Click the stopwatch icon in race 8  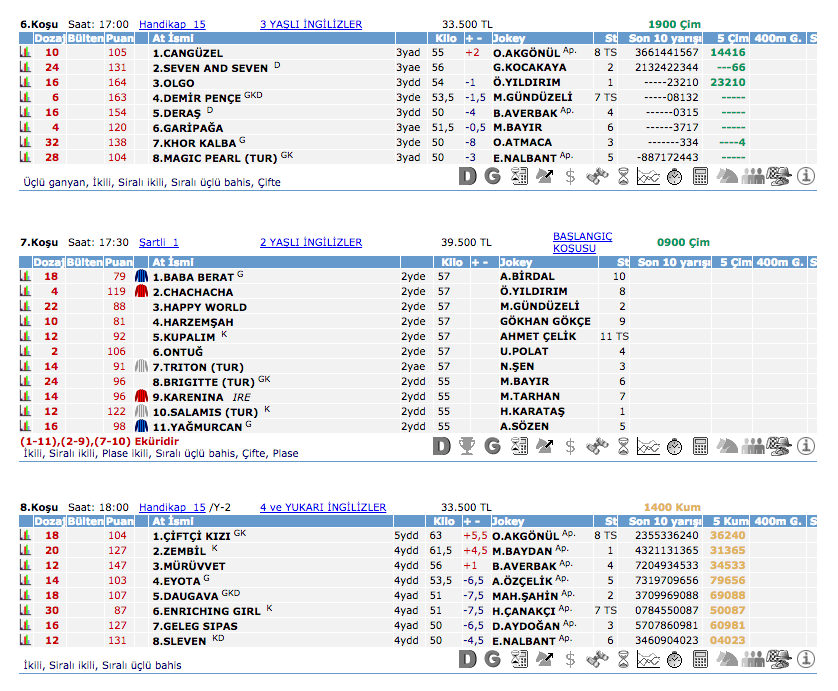pos(675,659)
